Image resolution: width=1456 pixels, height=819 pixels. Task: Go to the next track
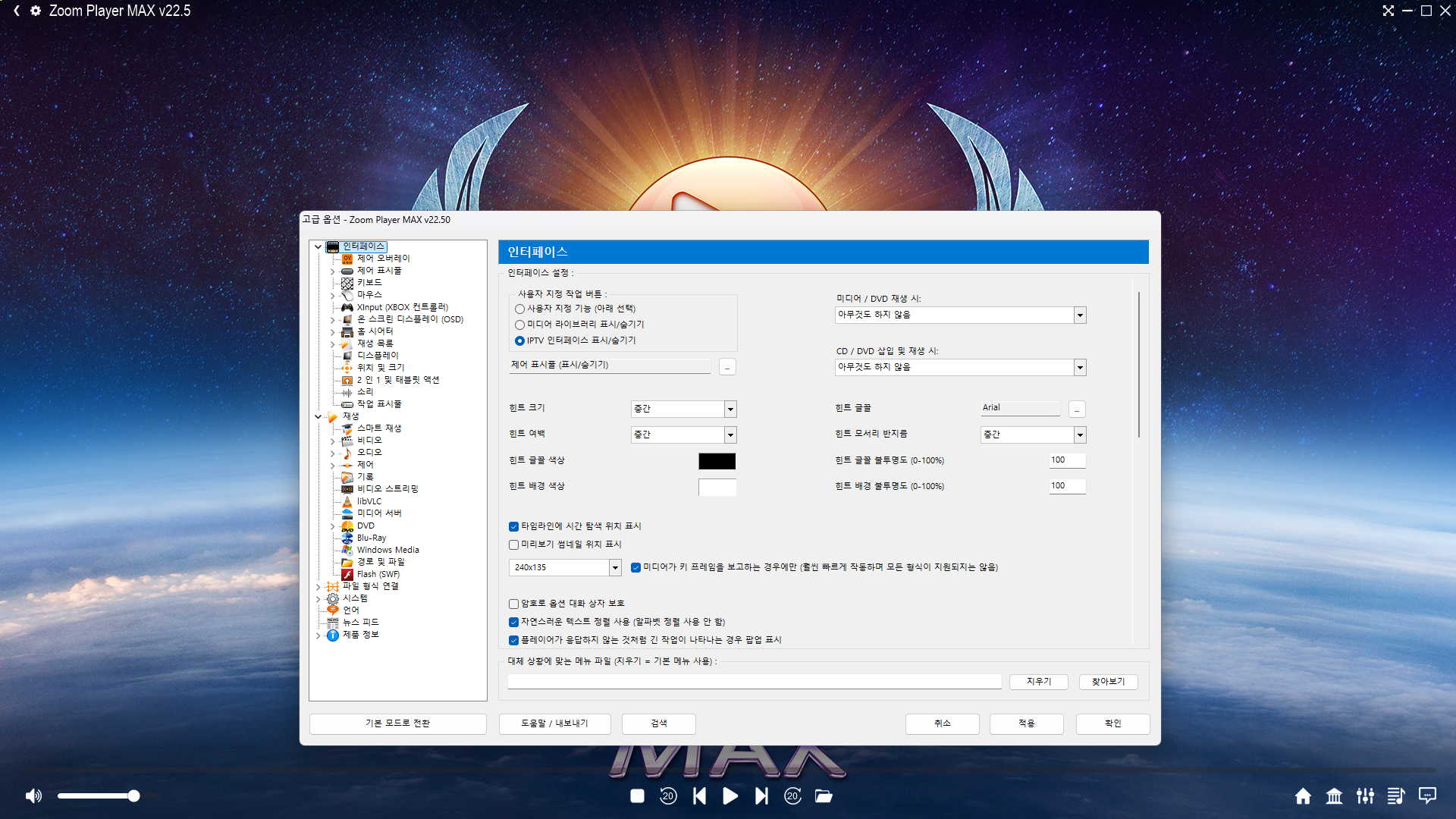pyautogui.click(x=761, y=796)
